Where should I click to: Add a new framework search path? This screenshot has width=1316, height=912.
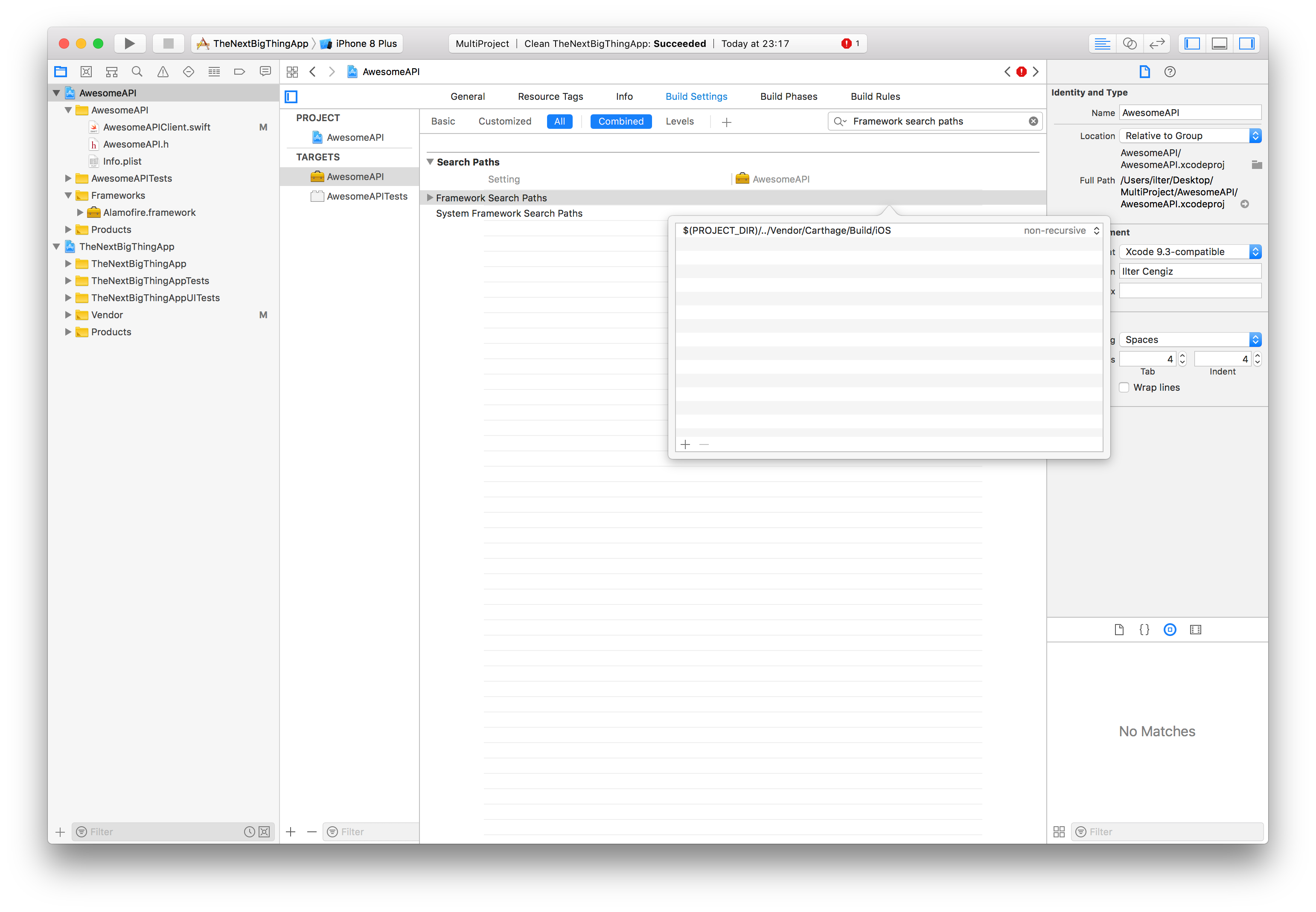coord(685,444)
